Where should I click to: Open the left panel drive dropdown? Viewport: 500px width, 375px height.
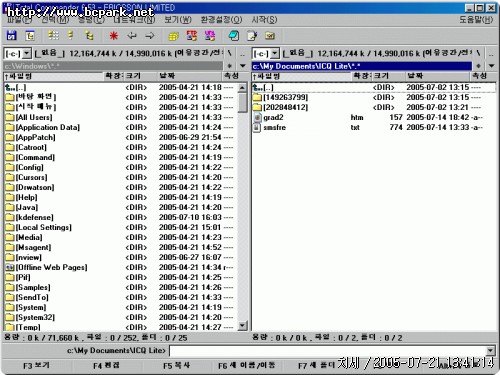click(27, 53)
